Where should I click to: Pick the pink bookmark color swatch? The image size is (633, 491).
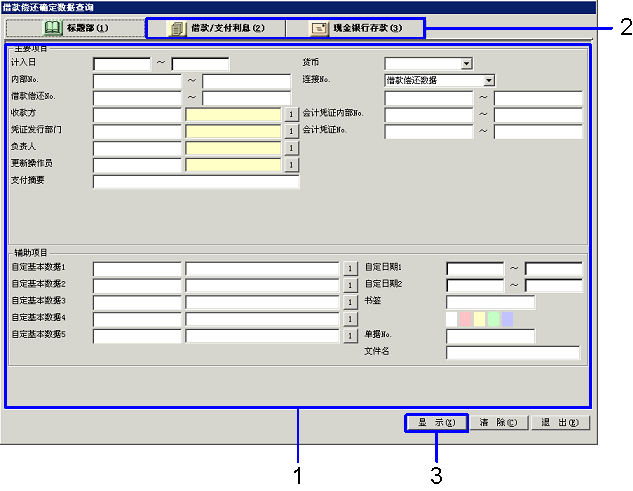[466, 319]
